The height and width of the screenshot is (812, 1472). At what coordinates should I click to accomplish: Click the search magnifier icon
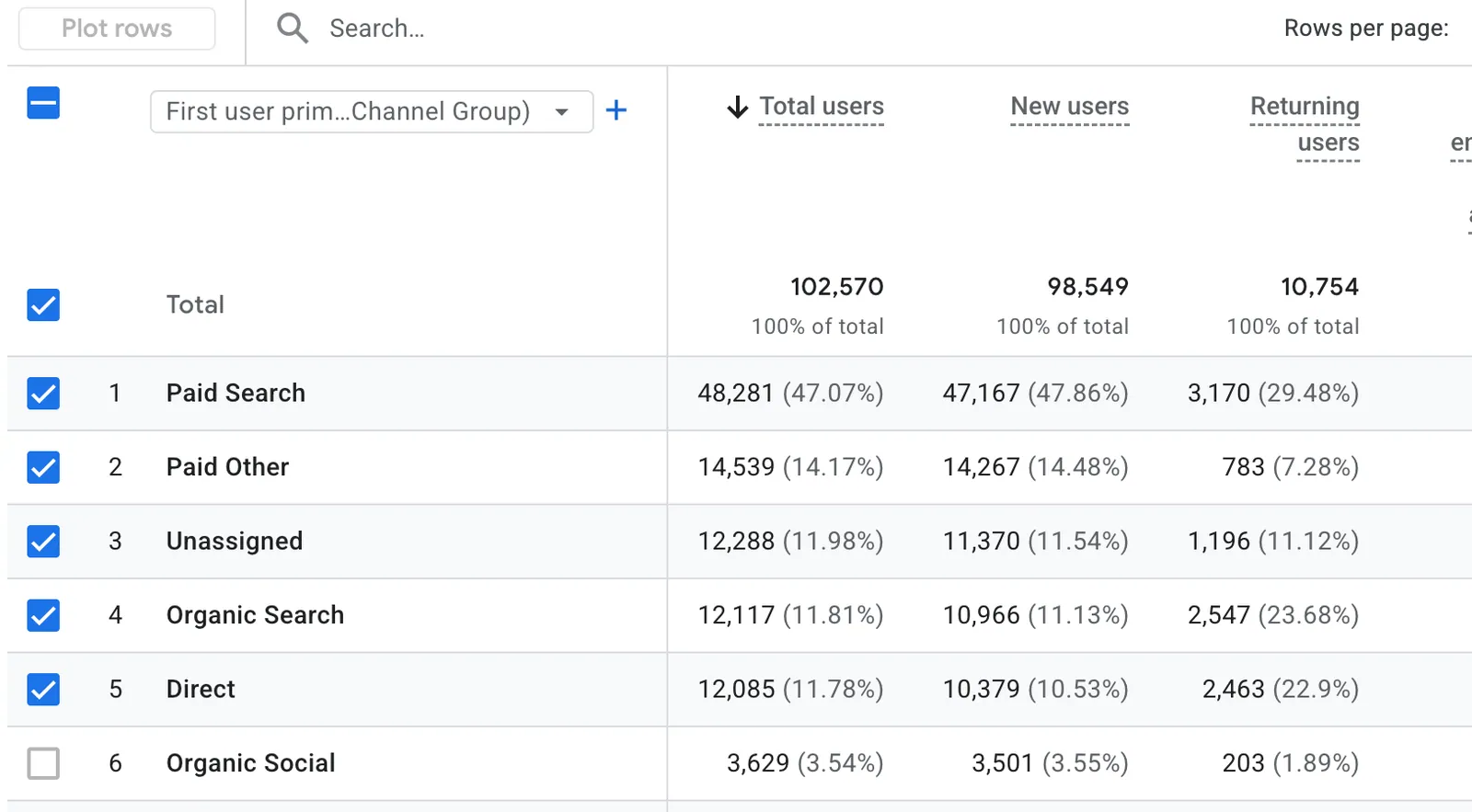pos(293,29)
